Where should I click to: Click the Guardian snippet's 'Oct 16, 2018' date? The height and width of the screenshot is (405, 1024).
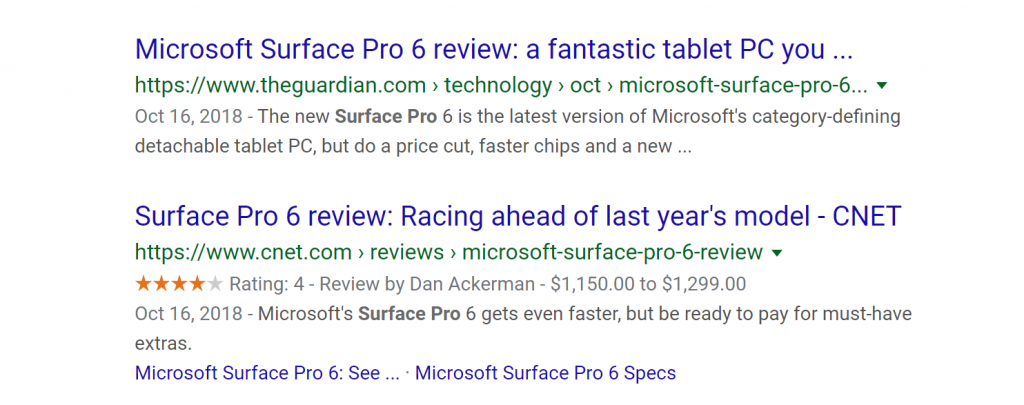click(188, 116)
